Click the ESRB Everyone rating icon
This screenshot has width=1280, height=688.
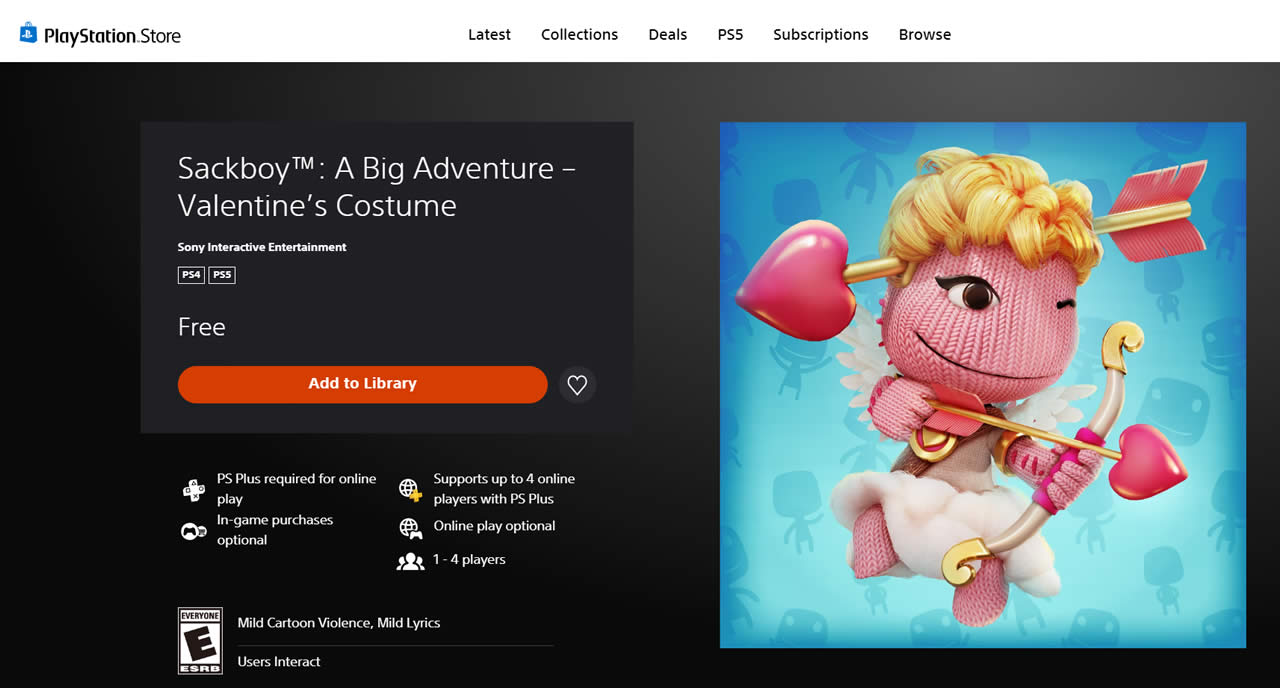[200, 640]
